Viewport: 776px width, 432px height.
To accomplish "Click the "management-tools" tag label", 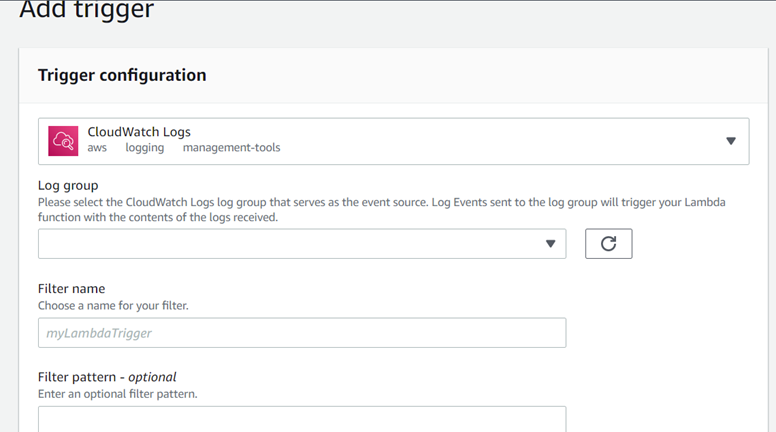I will tap(231, 148).
